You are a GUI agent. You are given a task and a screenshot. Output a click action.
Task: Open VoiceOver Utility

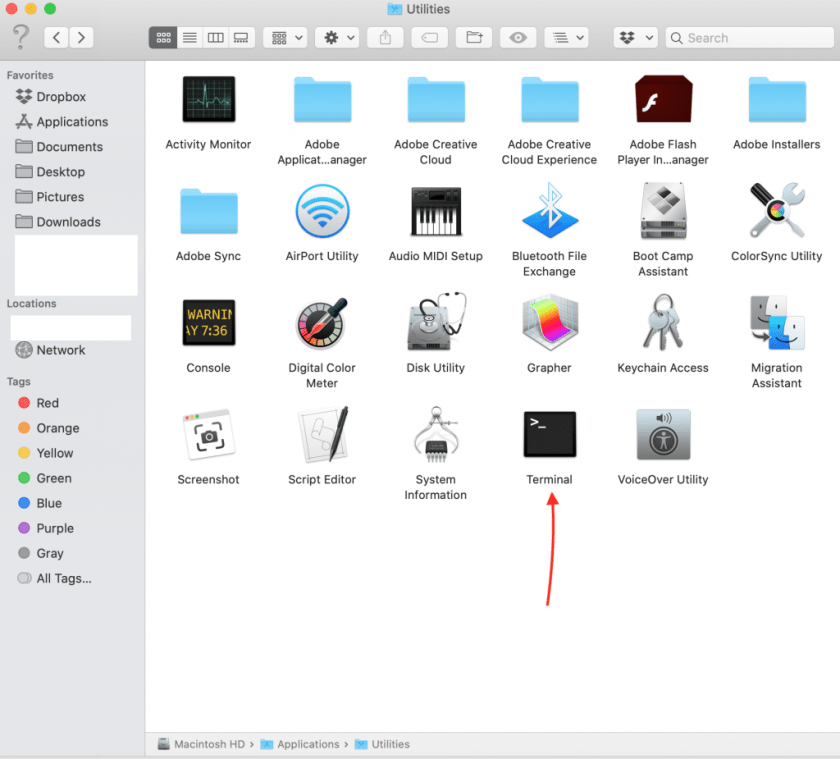click(663, 434)
